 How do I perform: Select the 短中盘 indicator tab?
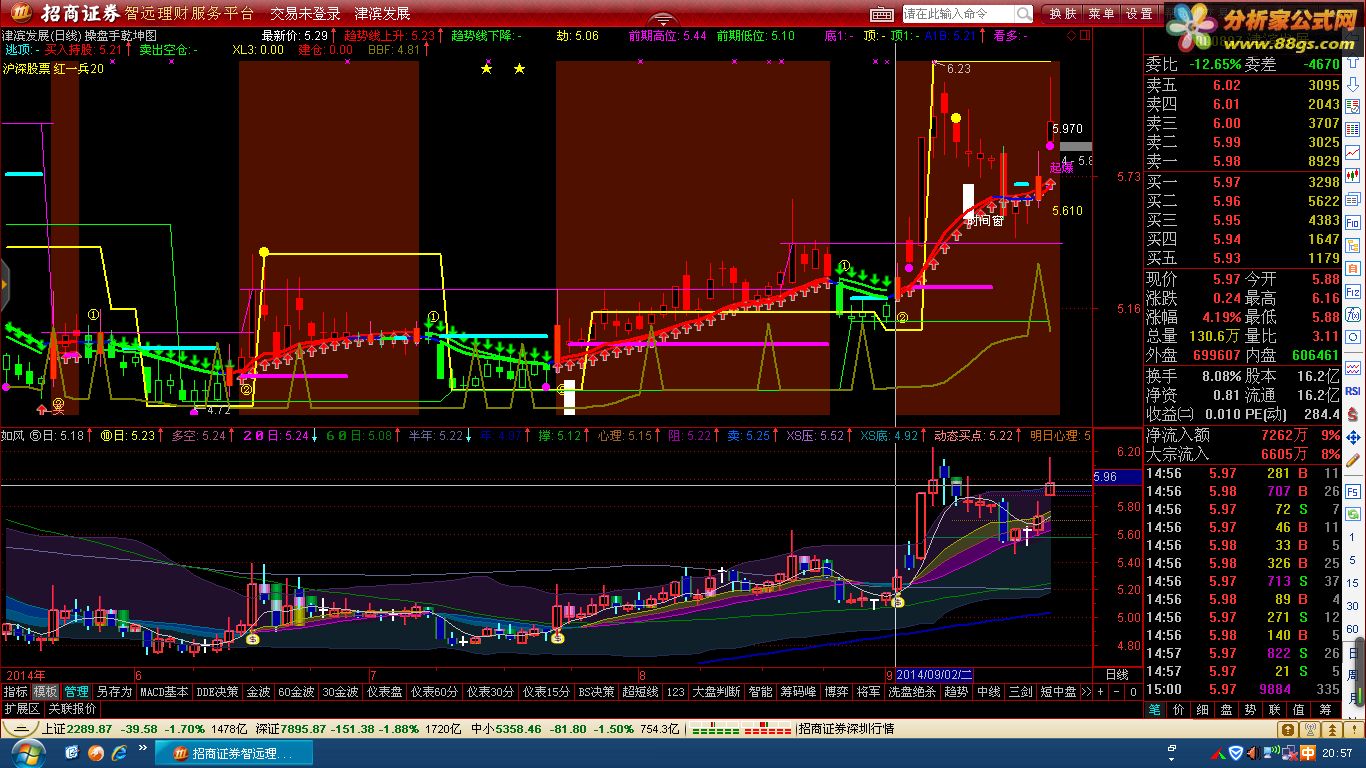tap(1058, 691)
